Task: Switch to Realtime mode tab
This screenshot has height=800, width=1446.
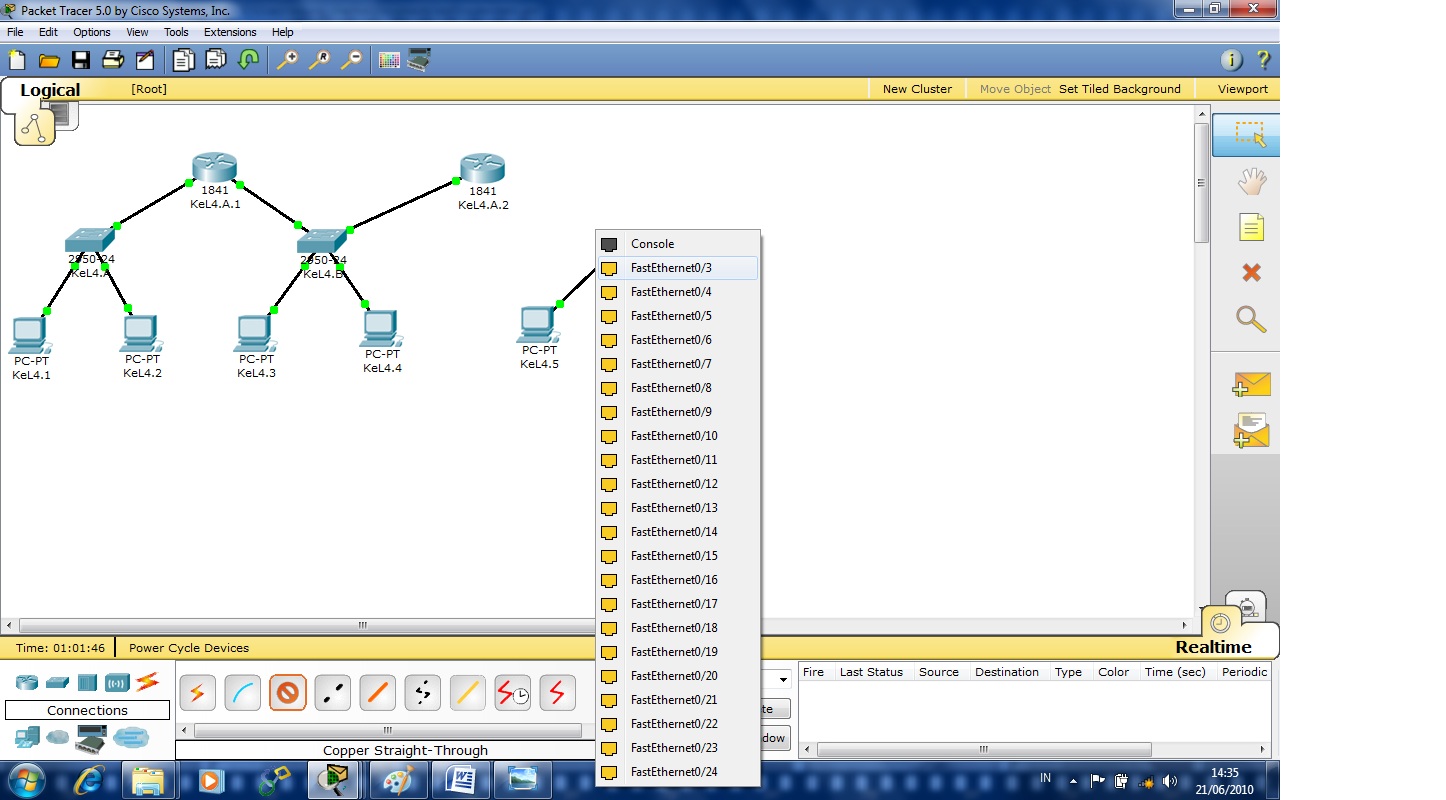Action: [1213, 647]
